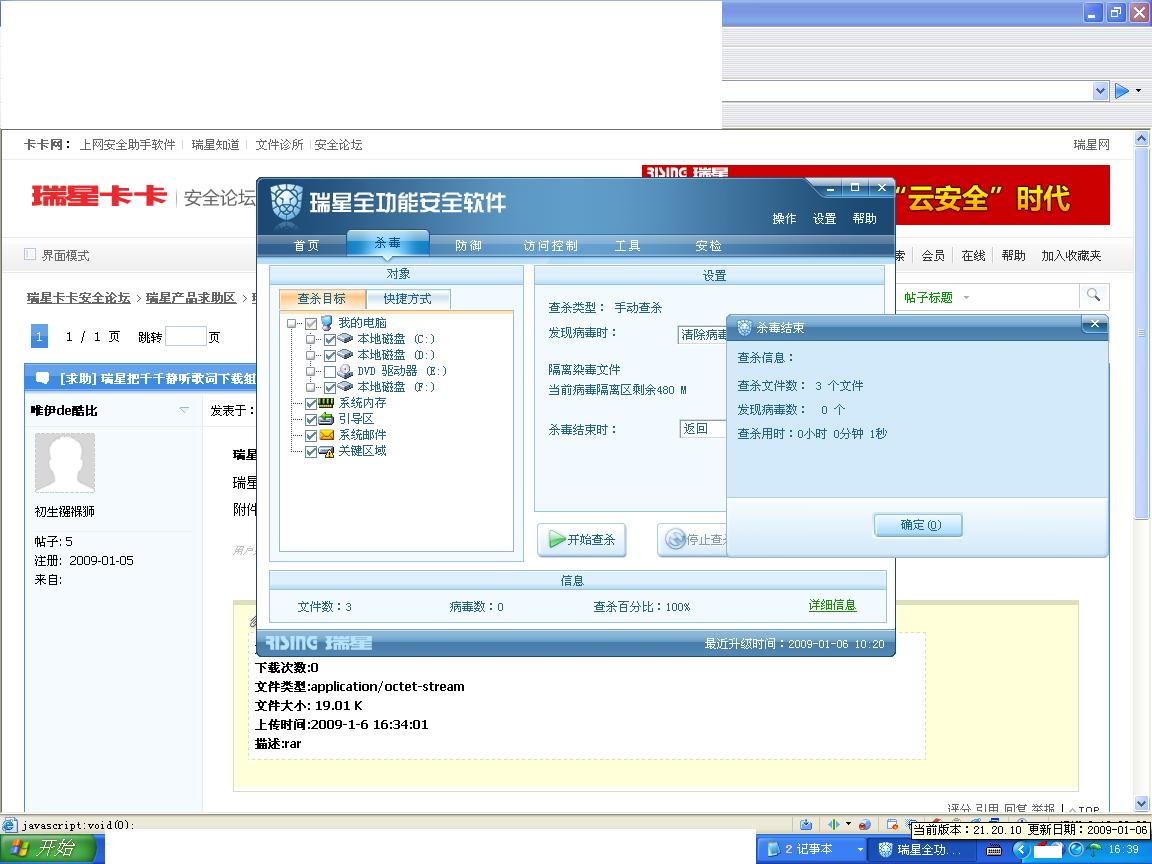Click the browser Go arrow button
Viewport: 1152px width, 864px height.
1122,91
